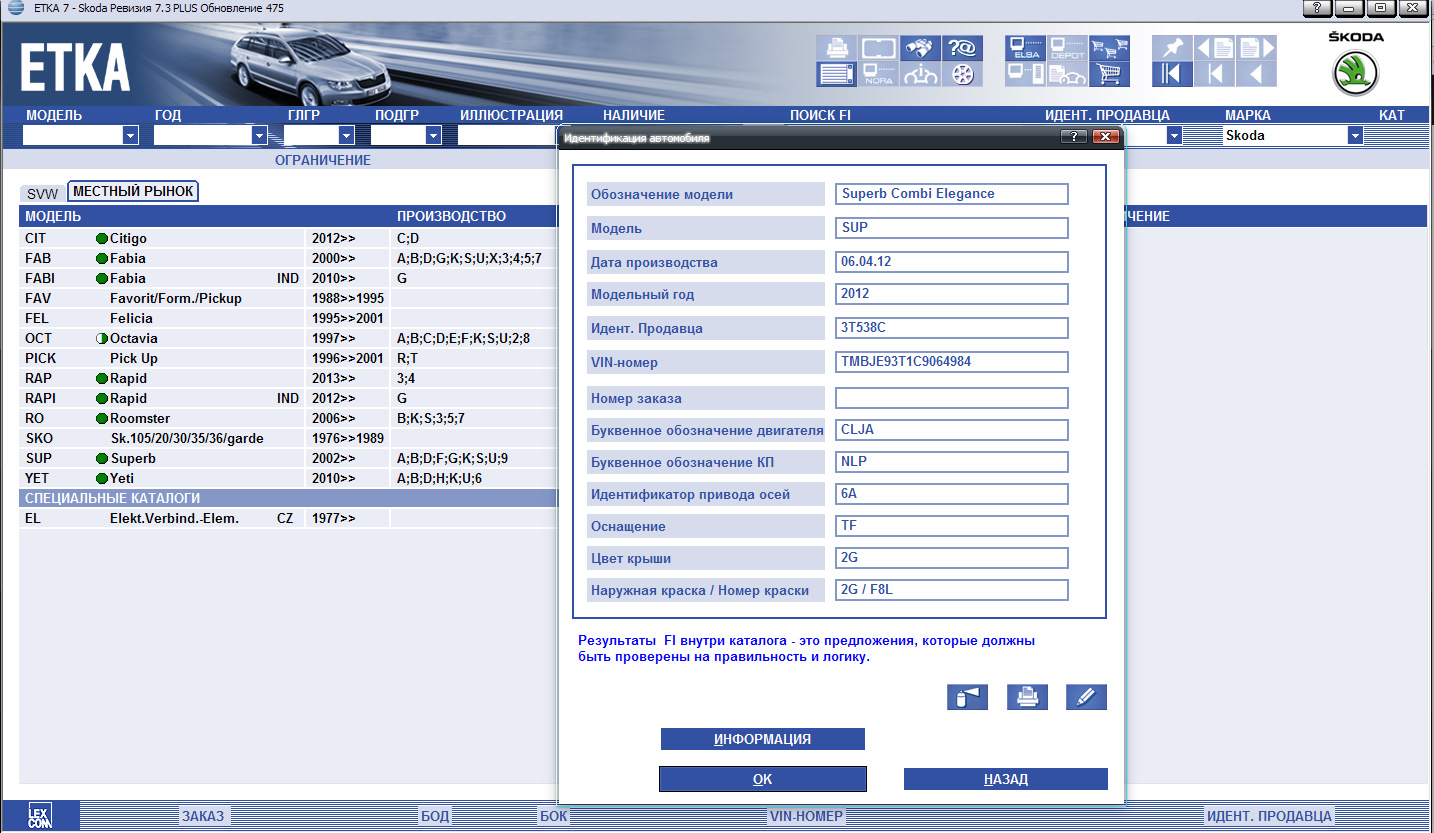Click the multiple shopping carts icon
This screenshot has height=833, width=1434.
click(x=1110, y=48)
